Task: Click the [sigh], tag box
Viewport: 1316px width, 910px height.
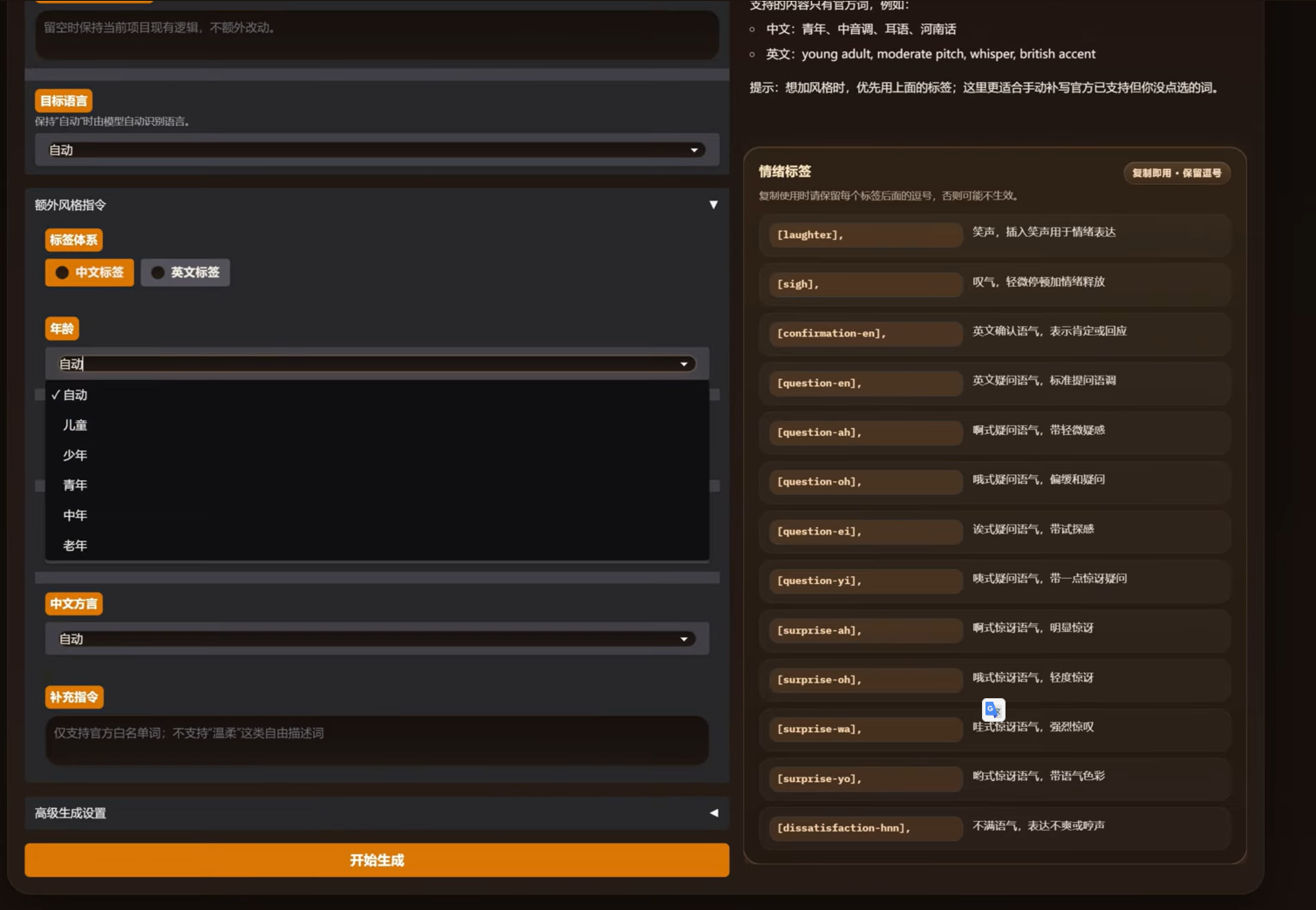Action: pos(864,284)
